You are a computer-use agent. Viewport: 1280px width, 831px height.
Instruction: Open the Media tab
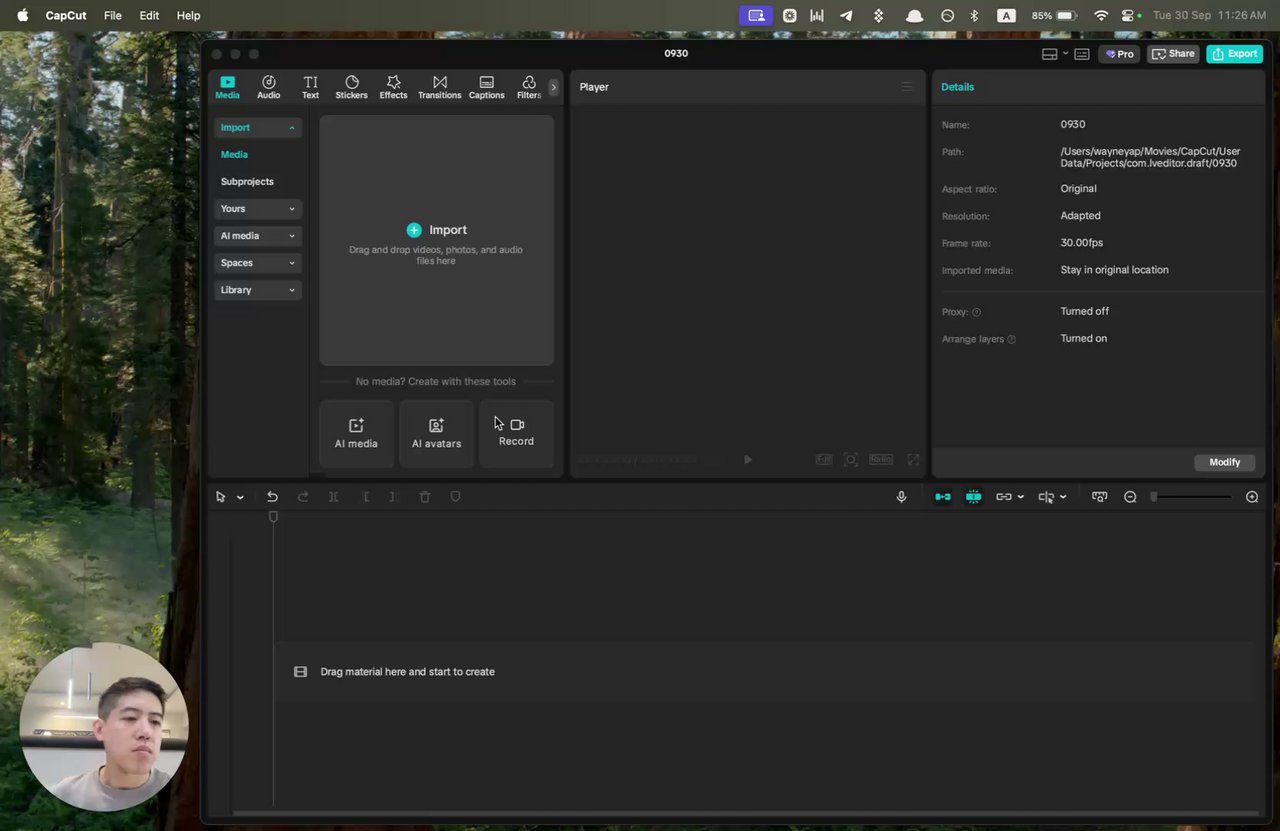[227, 87]
